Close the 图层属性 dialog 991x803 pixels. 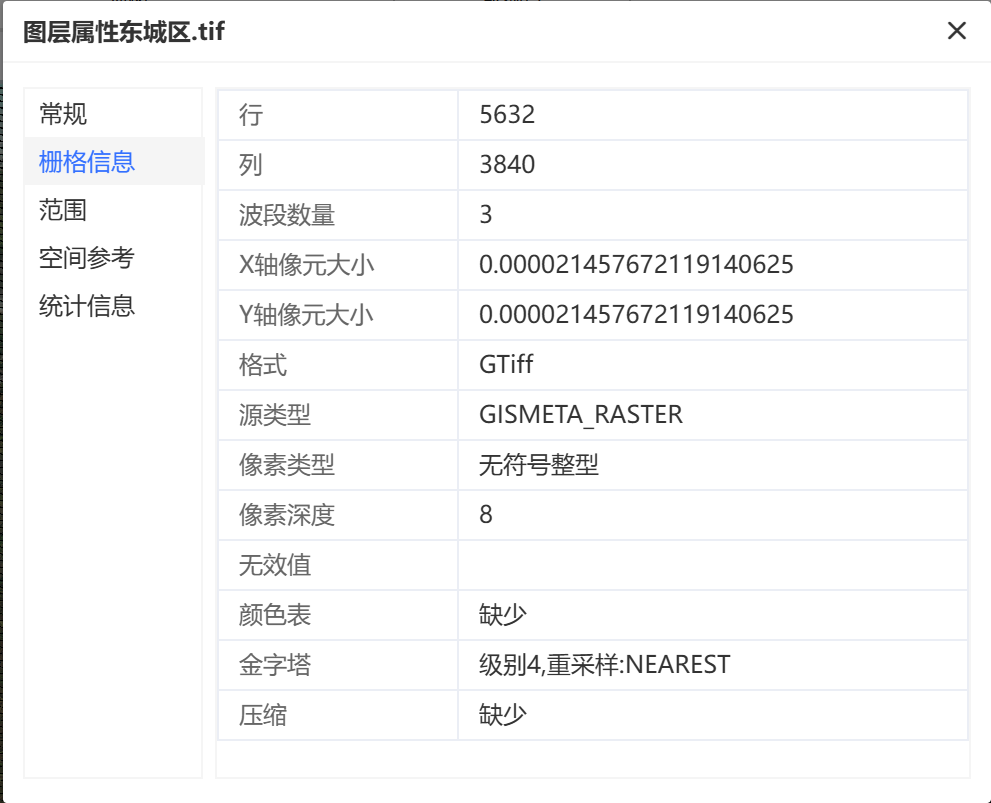(956, 31)
